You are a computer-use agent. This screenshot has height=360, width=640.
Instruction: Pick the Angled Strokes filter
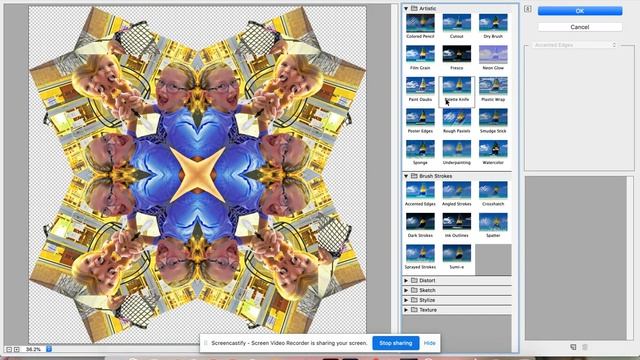(456, 190)
